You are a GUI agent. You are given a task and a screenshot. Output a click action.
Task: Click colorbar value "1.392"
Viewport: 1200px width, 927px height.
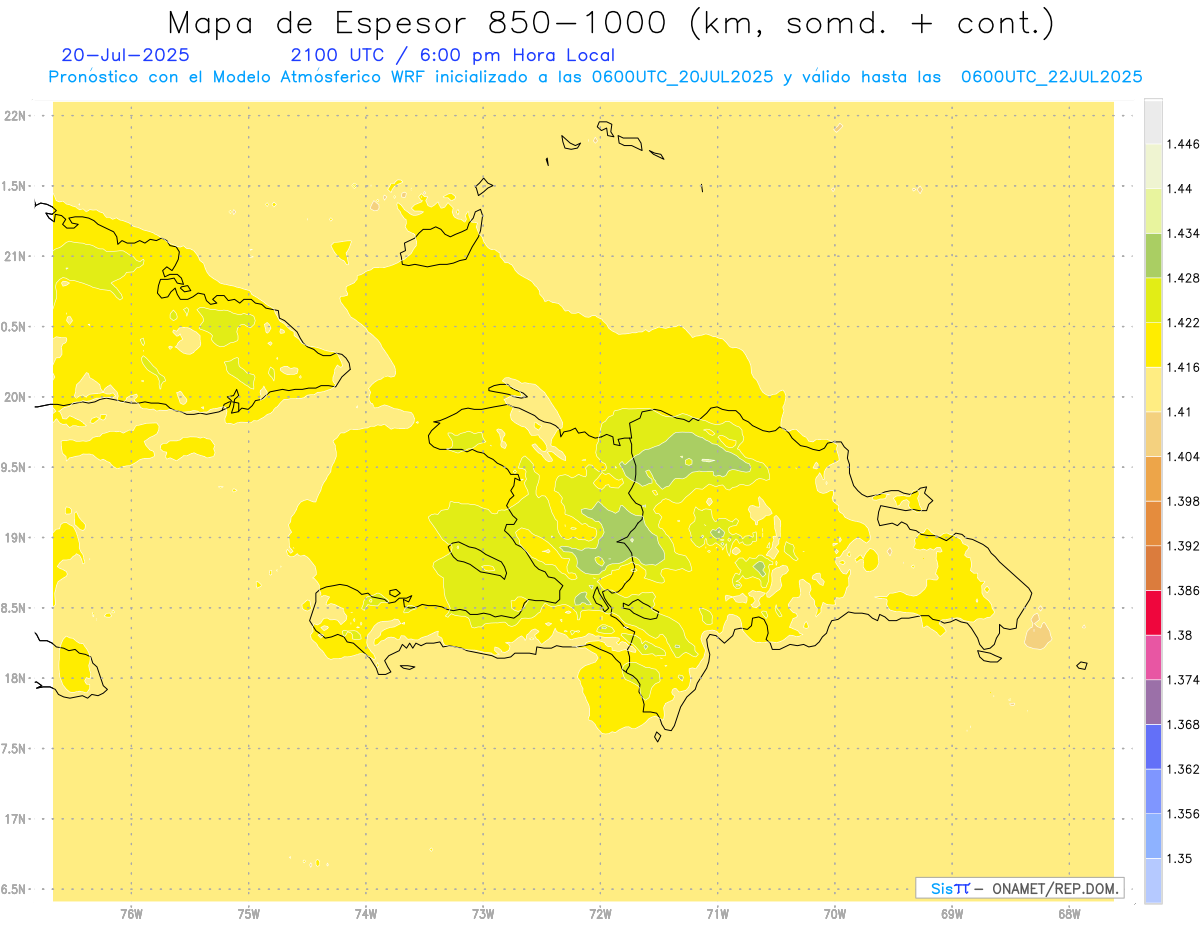point(1183,546)
